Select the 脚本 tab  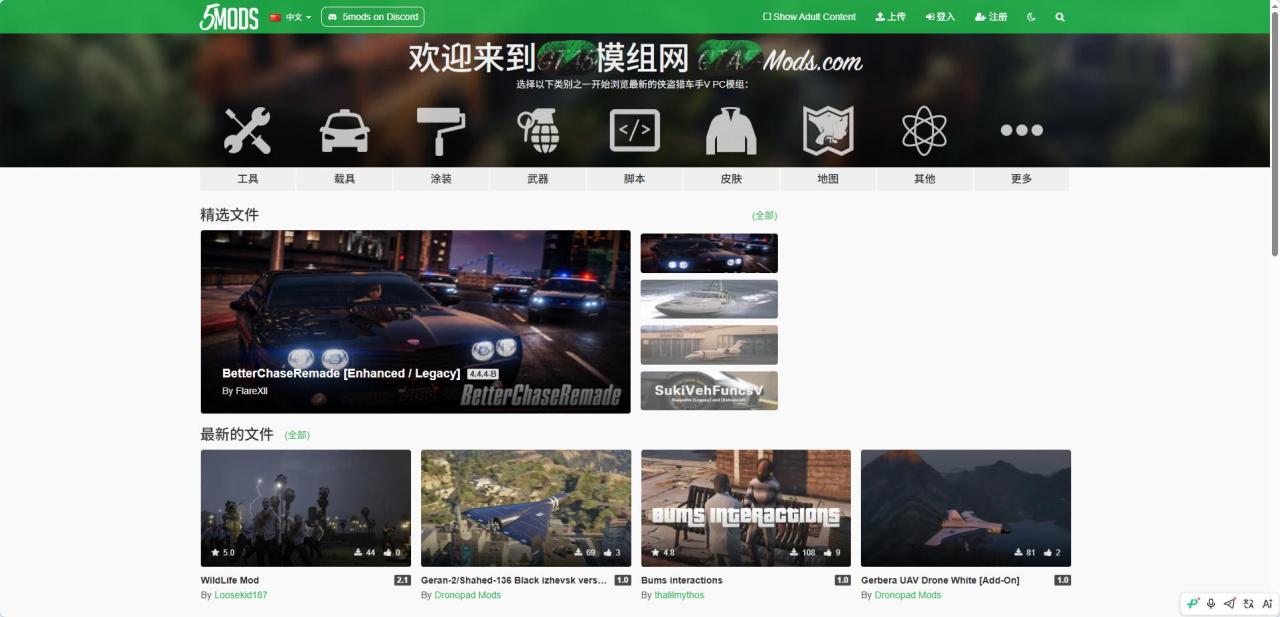[x=635, y=179]
